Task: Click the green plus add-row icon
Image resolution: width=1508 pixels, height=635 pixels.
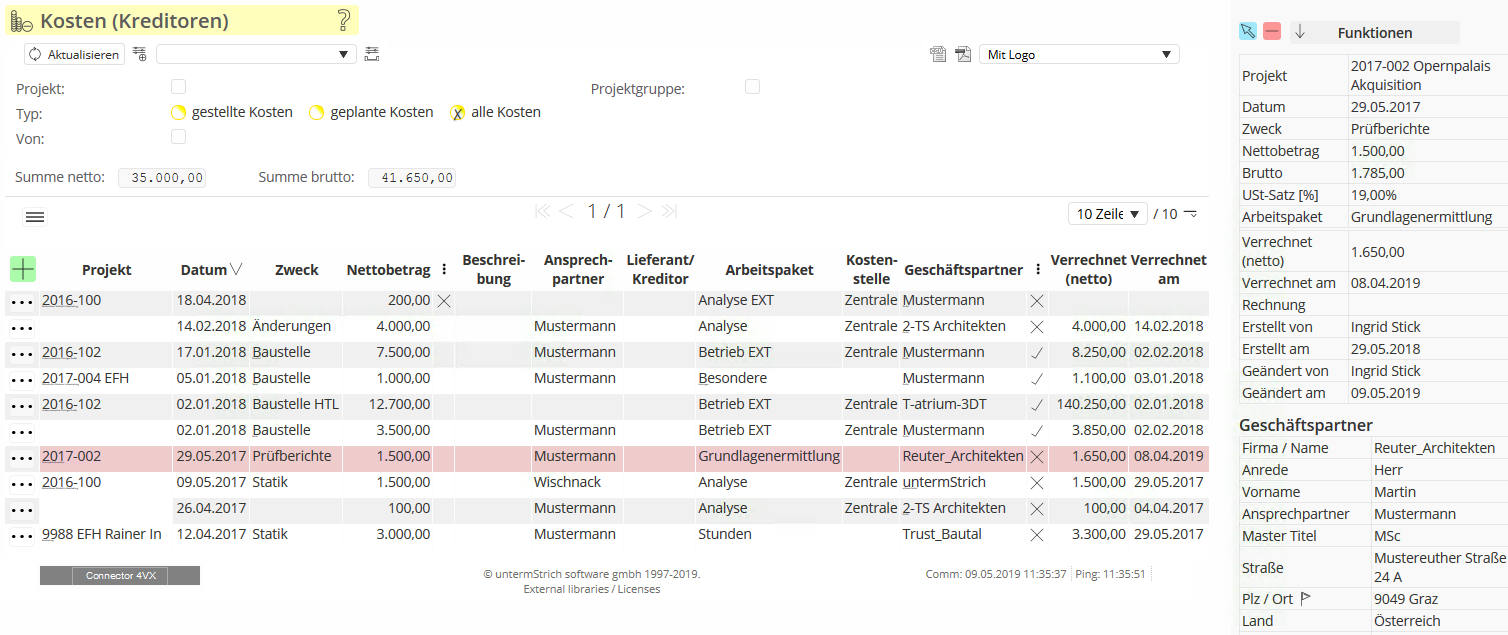Action: [23, 269]
